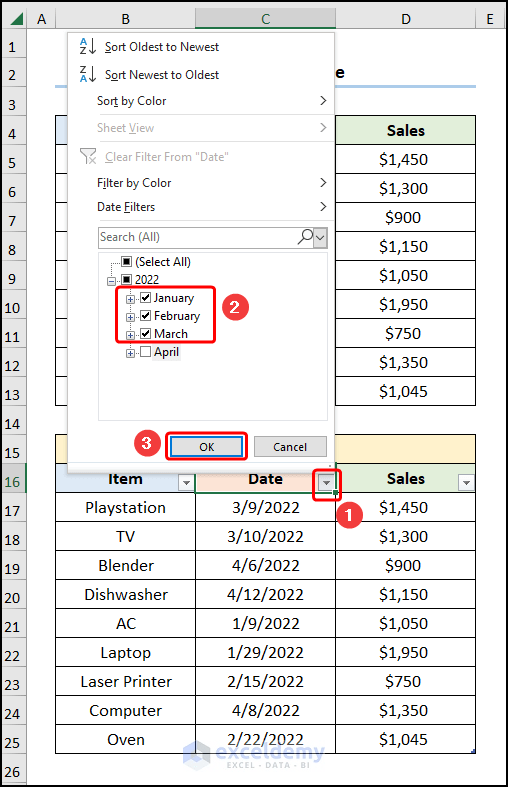Dismiss the filter menu with Cancel
The height and width of the screenshot is (787, 508).
(290, 447)
